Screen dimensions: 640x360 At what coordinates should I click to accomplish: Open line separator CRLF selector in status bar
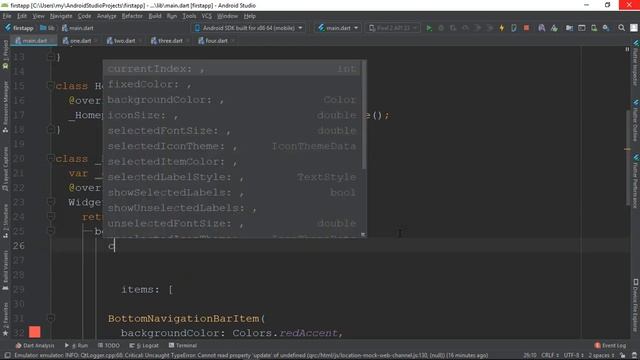point(550,355)
